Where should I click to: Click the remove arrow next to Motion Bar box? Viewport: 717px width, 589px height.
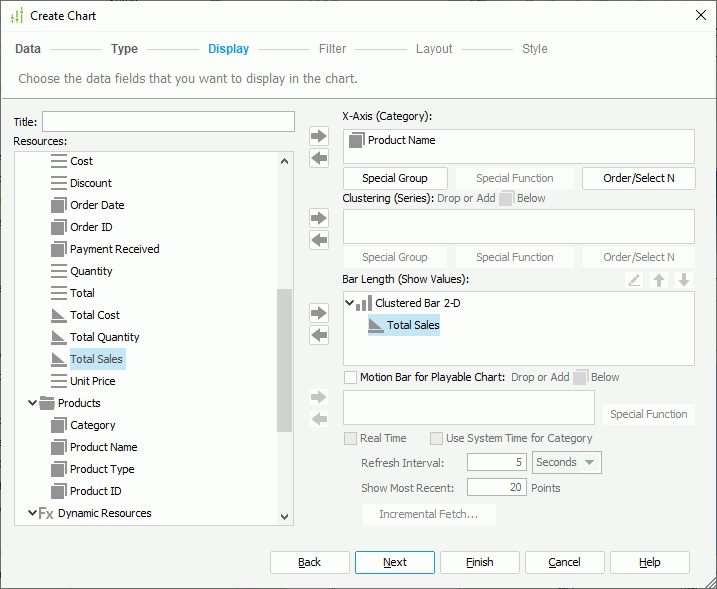[x=319, y=418]
